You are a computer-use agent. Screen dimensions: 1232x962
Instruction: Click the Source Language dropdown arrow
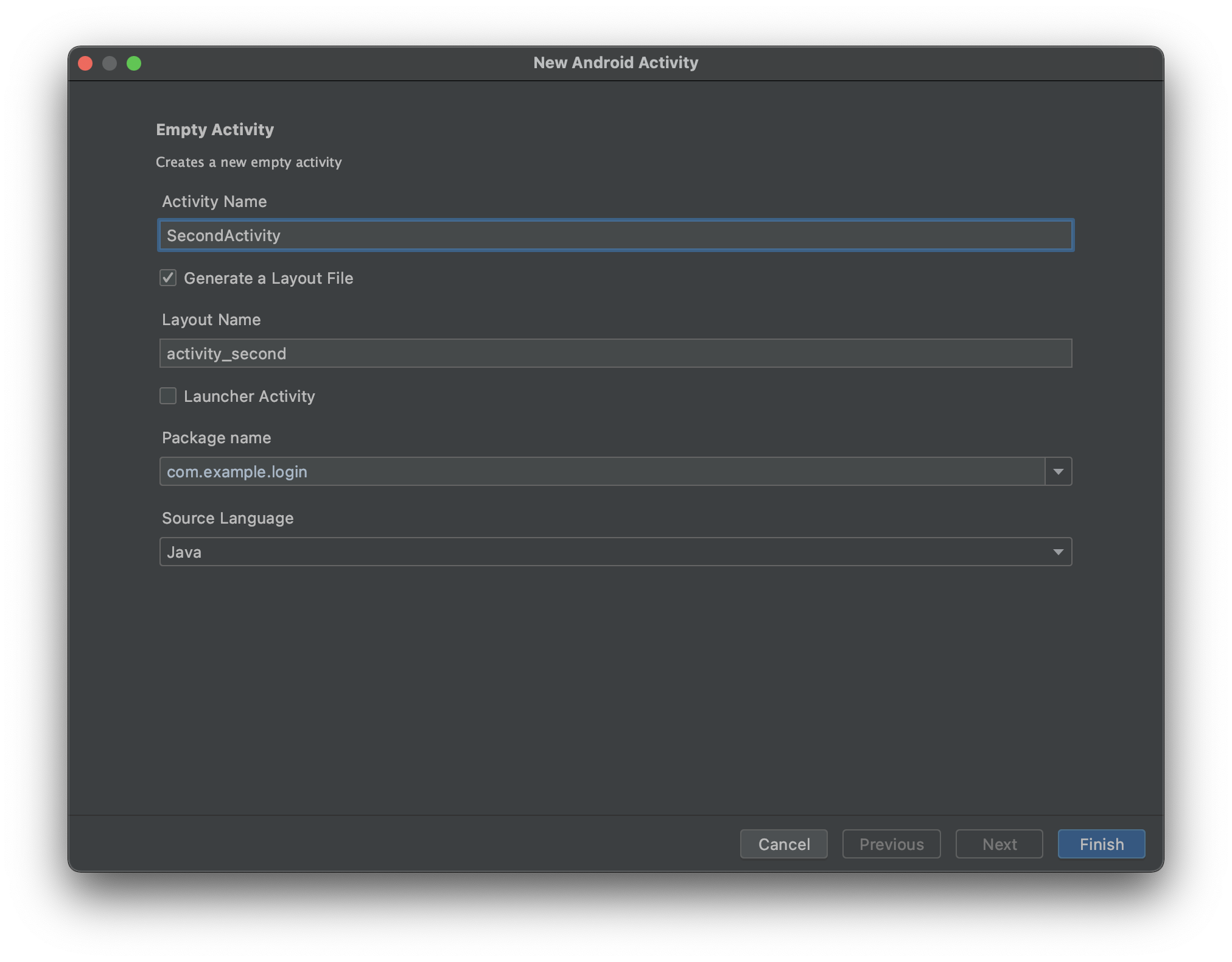pos(1058,552)
